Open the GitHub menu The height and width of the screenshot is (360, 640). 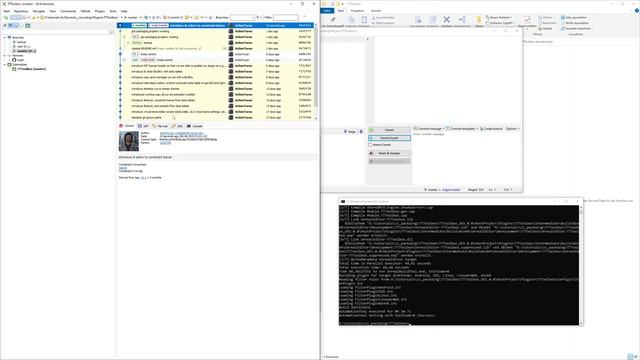pyautogui.click(x=85, y=11)
